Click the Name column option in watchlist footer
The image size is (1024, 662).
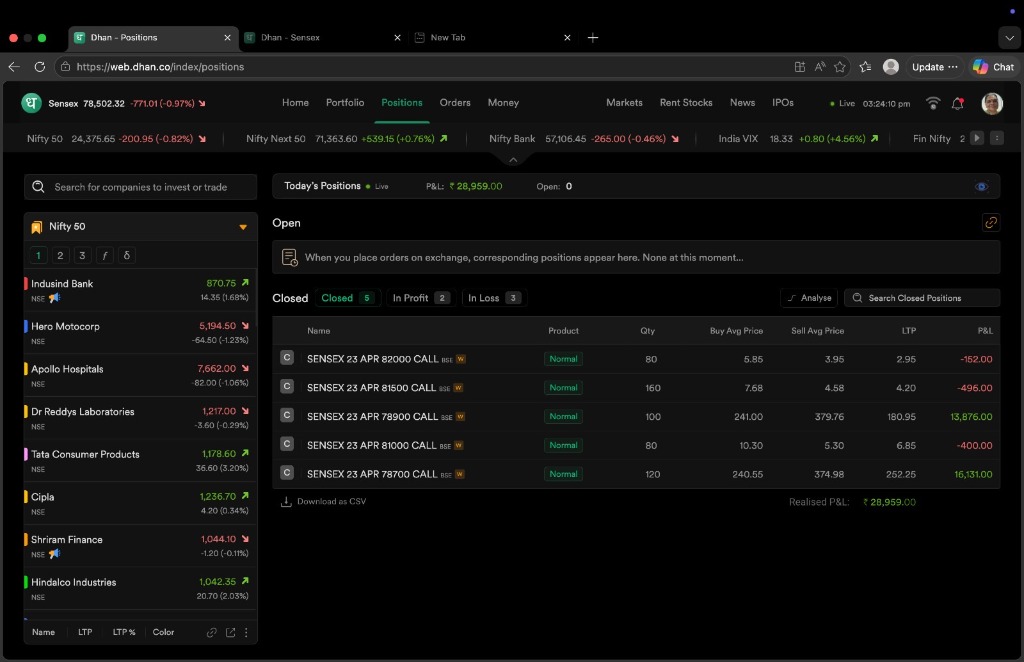44,633
